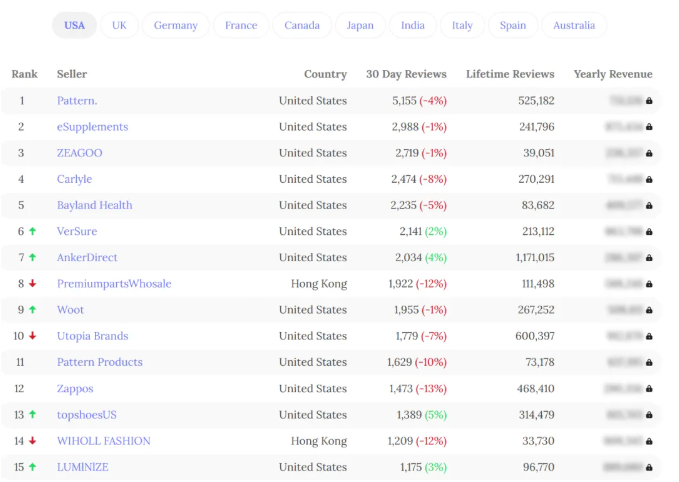Click green up arrow beside rank 7

(32, 257)
